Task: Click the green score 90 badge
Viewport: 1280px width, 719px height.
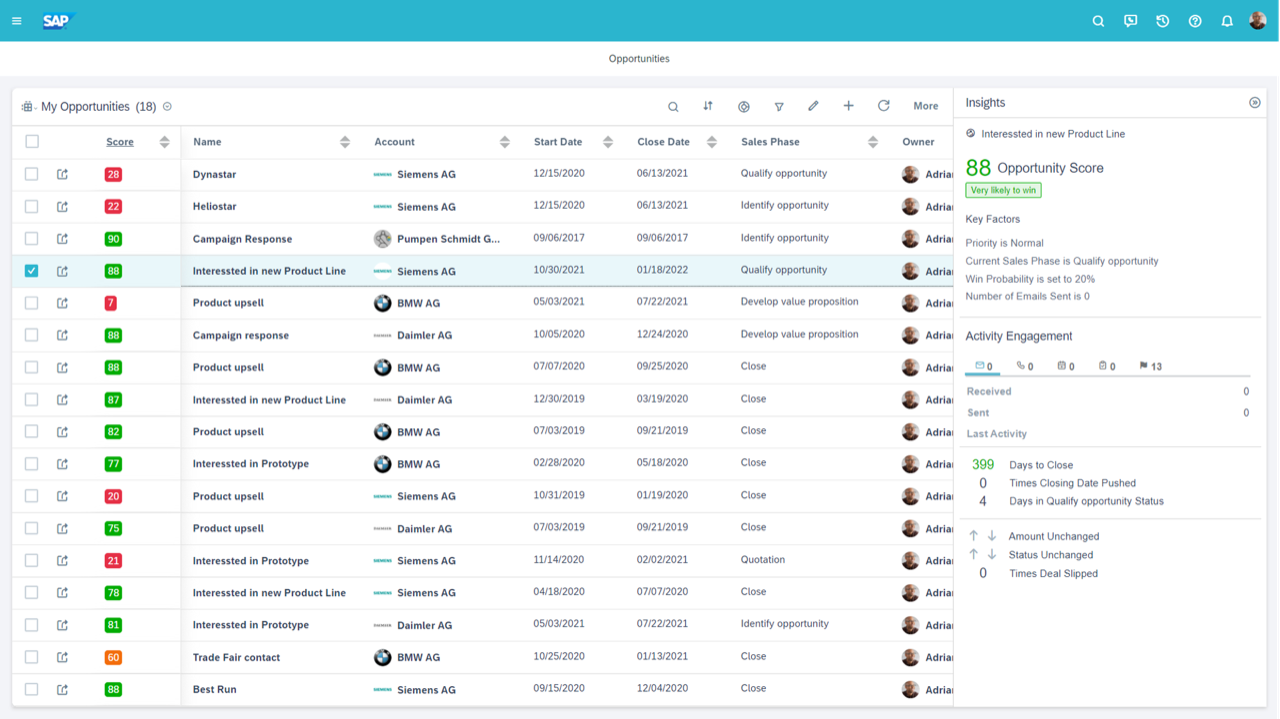Action: tap(113, 239)
